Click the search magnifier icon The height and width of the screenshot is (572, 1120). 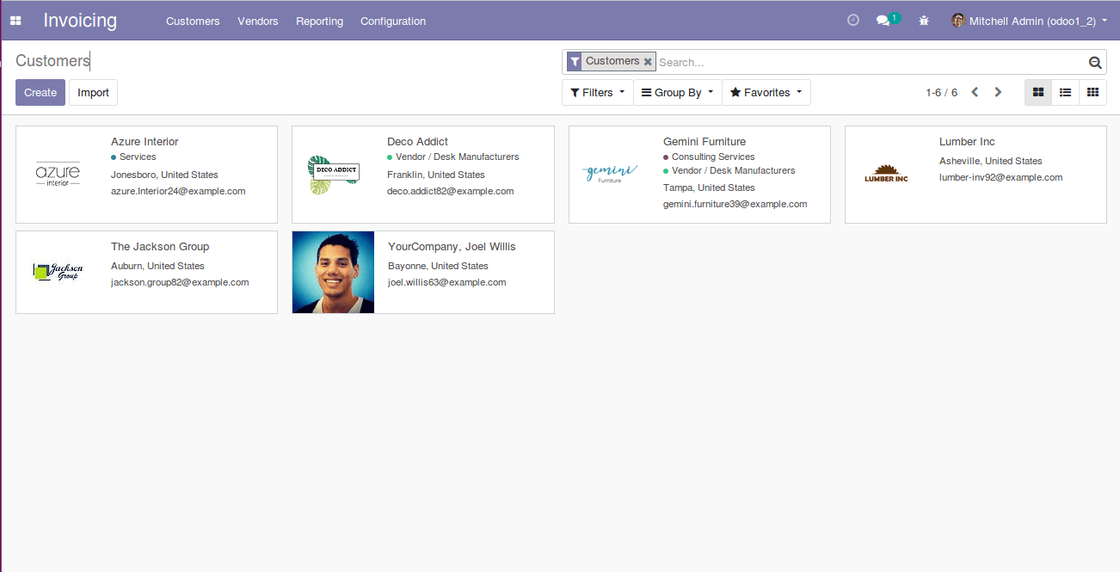[x=1095, y=62]
